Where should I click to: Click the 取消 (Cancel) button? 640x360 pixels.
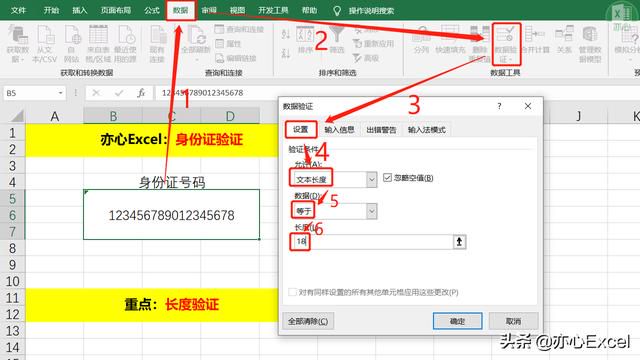[513, 321]
